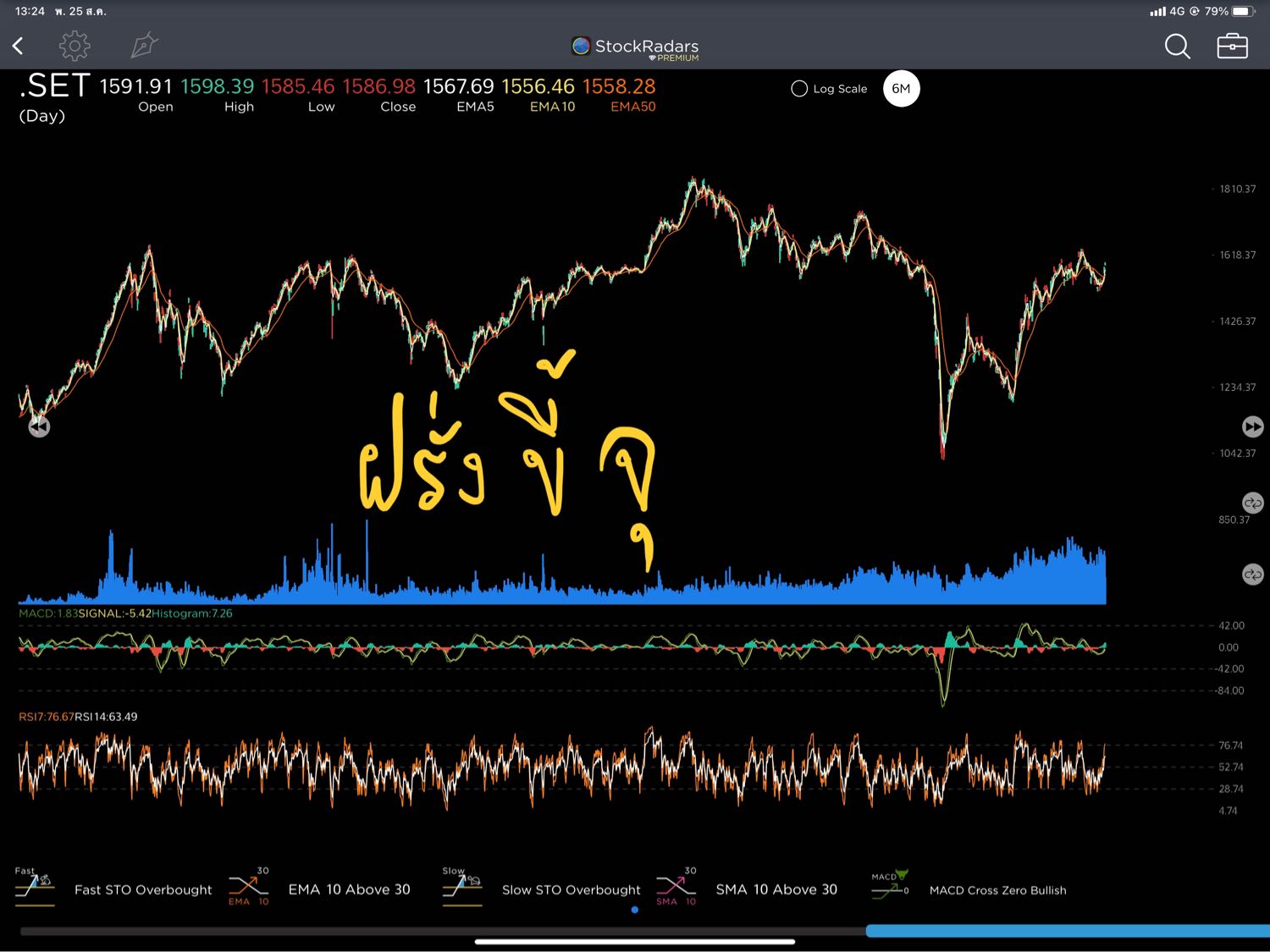This screenshot has width=1270, height=952.
Task: Select EMA 10 Above 30 signal icon
Action: [249, 887]
